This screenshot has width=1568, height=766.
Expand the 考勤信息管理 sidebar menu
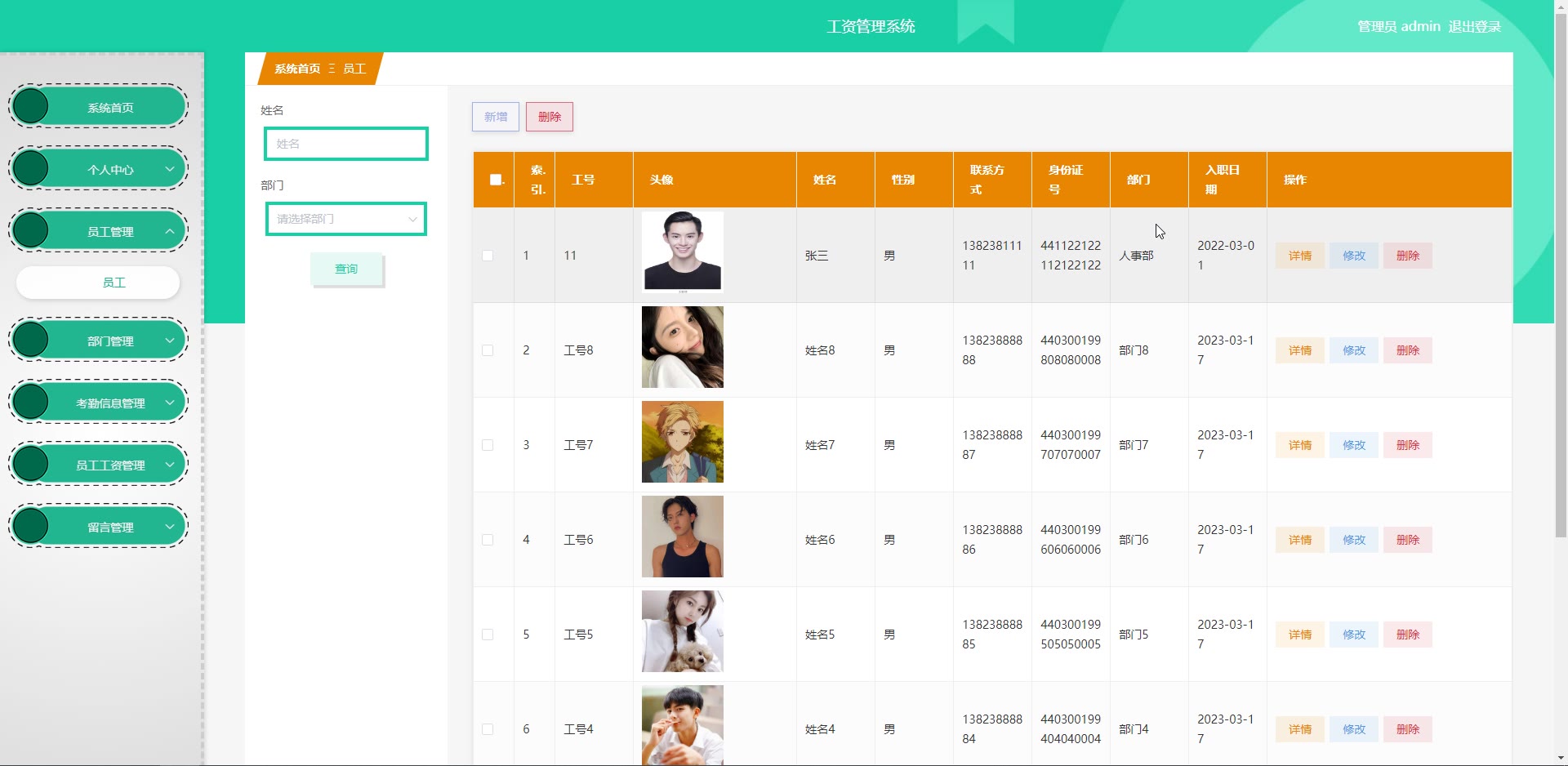point(98,403)
